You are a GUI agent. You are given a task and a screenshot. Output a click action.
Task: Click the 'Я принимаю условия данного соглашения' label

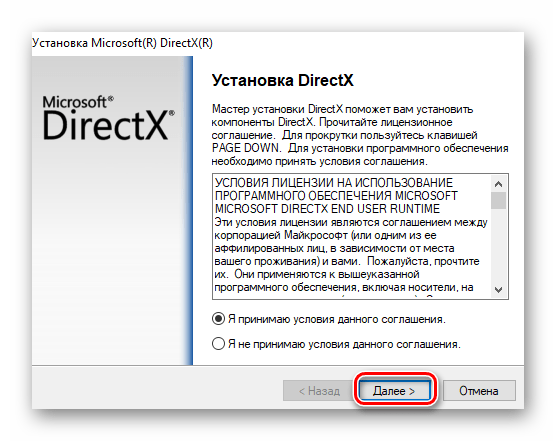pyautogui.click(x=337, y=319)
